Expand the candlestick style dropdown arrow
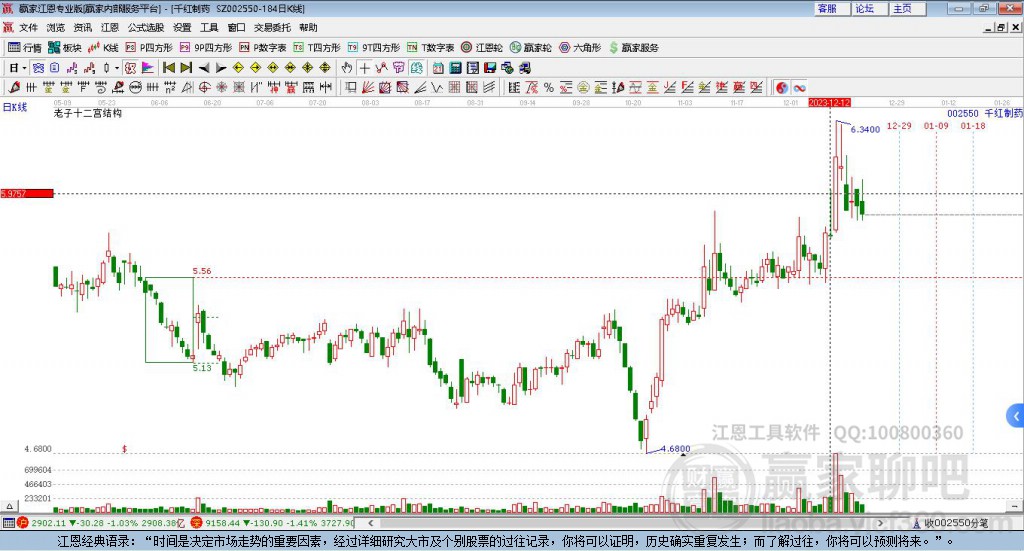Viewport: 1024px width, 551px height. [x=117, y=68]
